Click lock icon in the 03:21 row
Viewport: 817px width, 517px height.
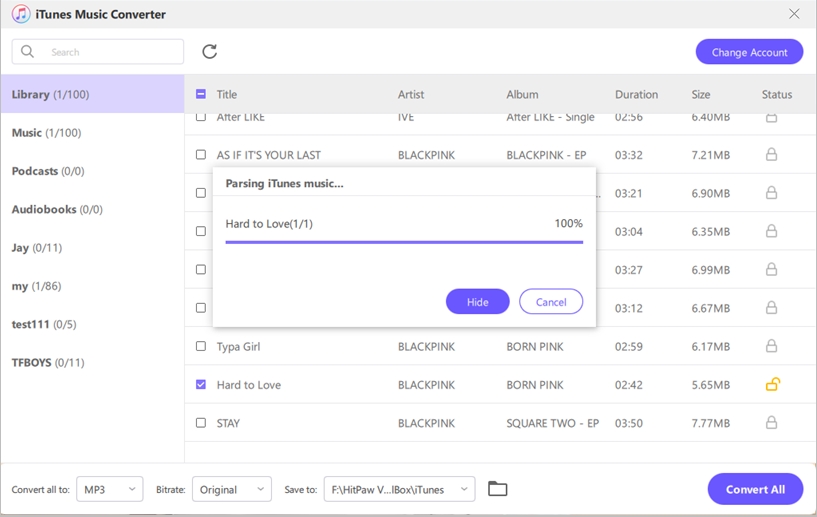(x=771, y=193)
